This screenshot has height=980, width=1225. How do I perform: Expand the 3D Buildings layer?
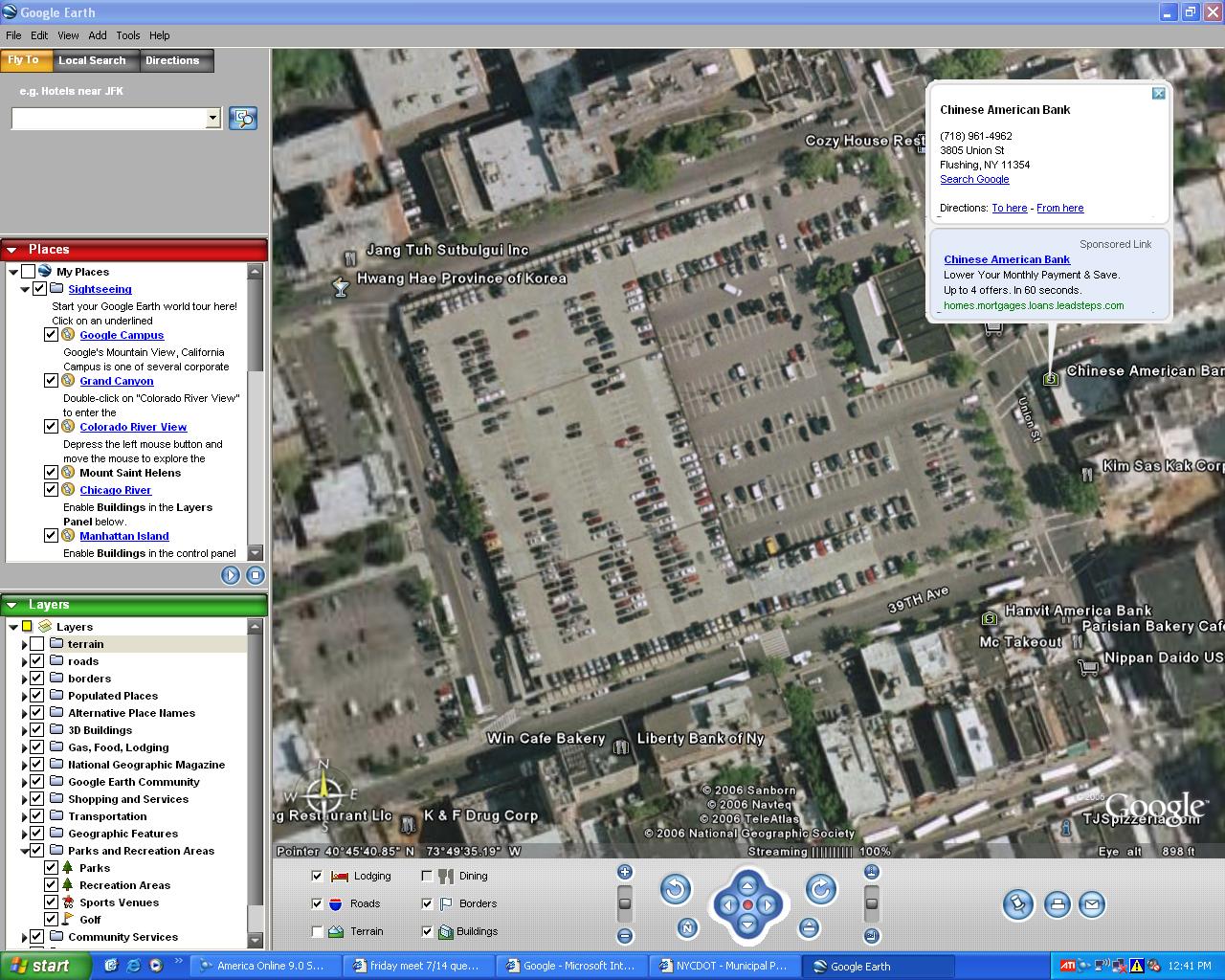click(x=25, y=730)
